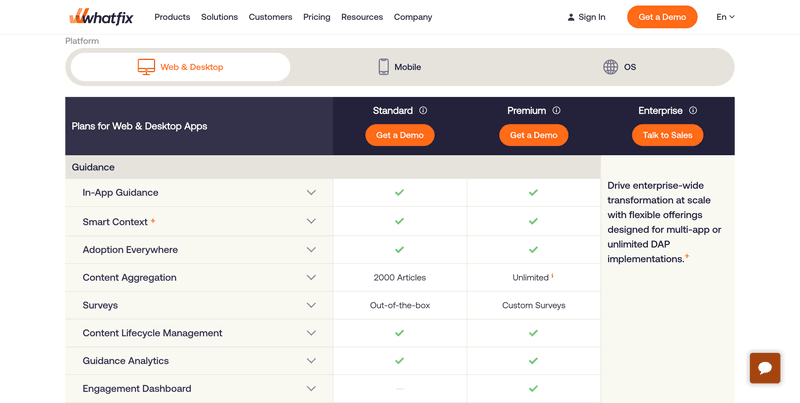
Task: Click the Premium plan info icon
Action: [556, 111]
